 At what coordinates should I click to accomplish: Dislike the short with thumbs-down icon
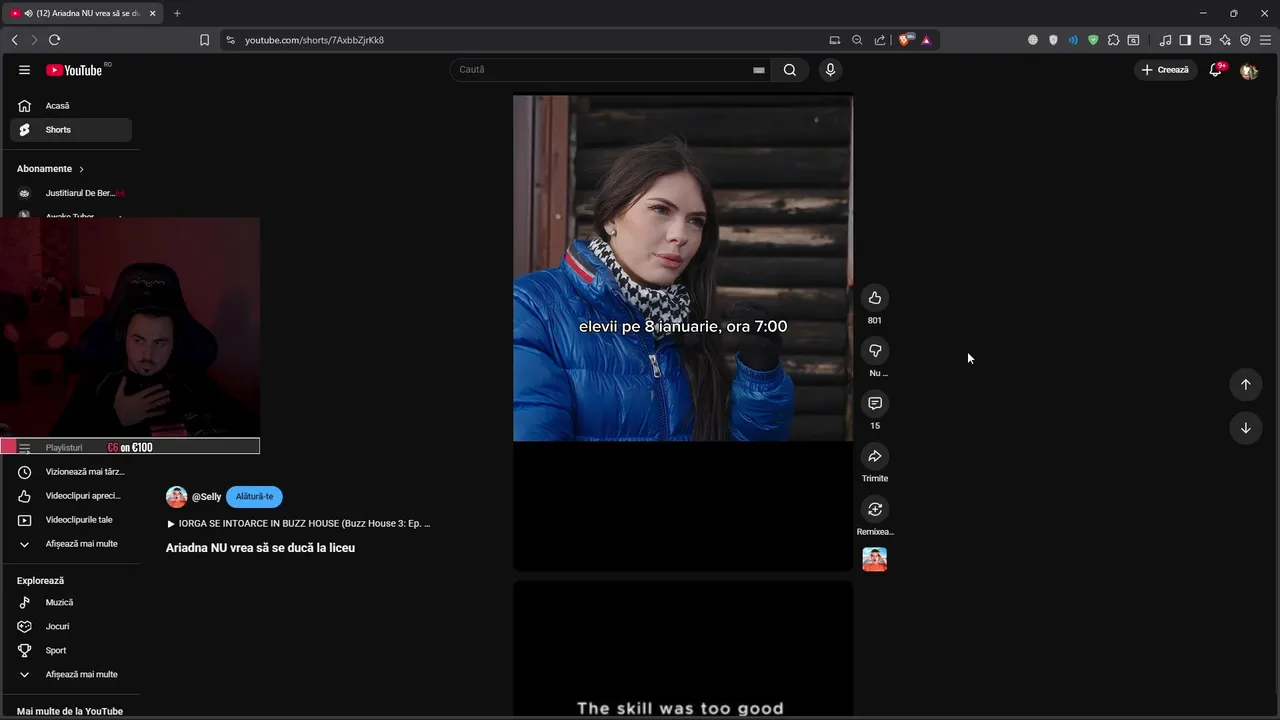click(875, 351)
